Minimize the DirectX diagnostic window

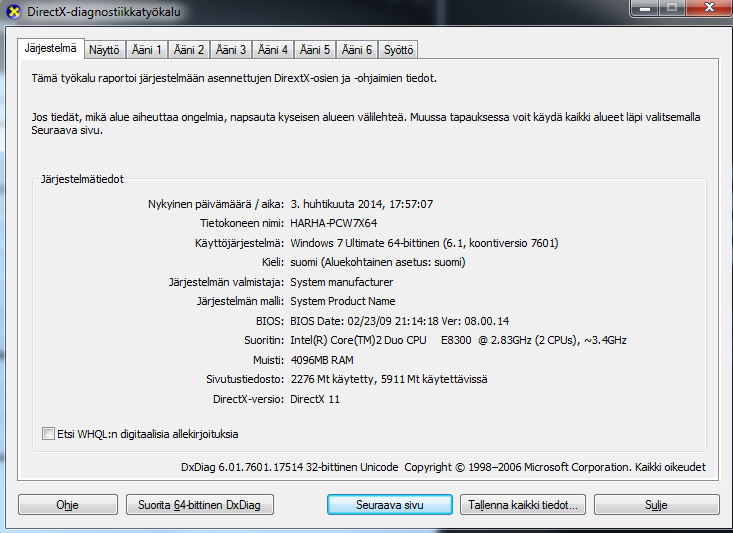click(x=645, y=8)
